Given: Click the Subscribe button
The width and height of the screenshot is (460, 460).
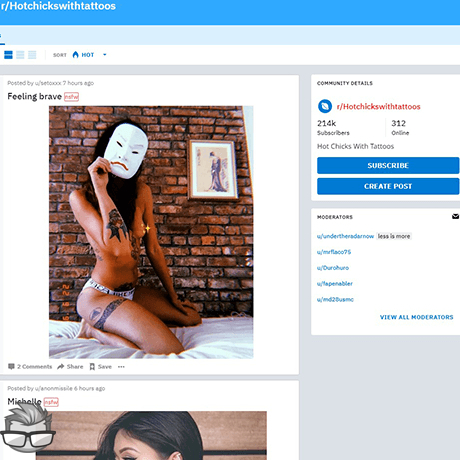Looking at the screenshot, I should coord(388,165).
